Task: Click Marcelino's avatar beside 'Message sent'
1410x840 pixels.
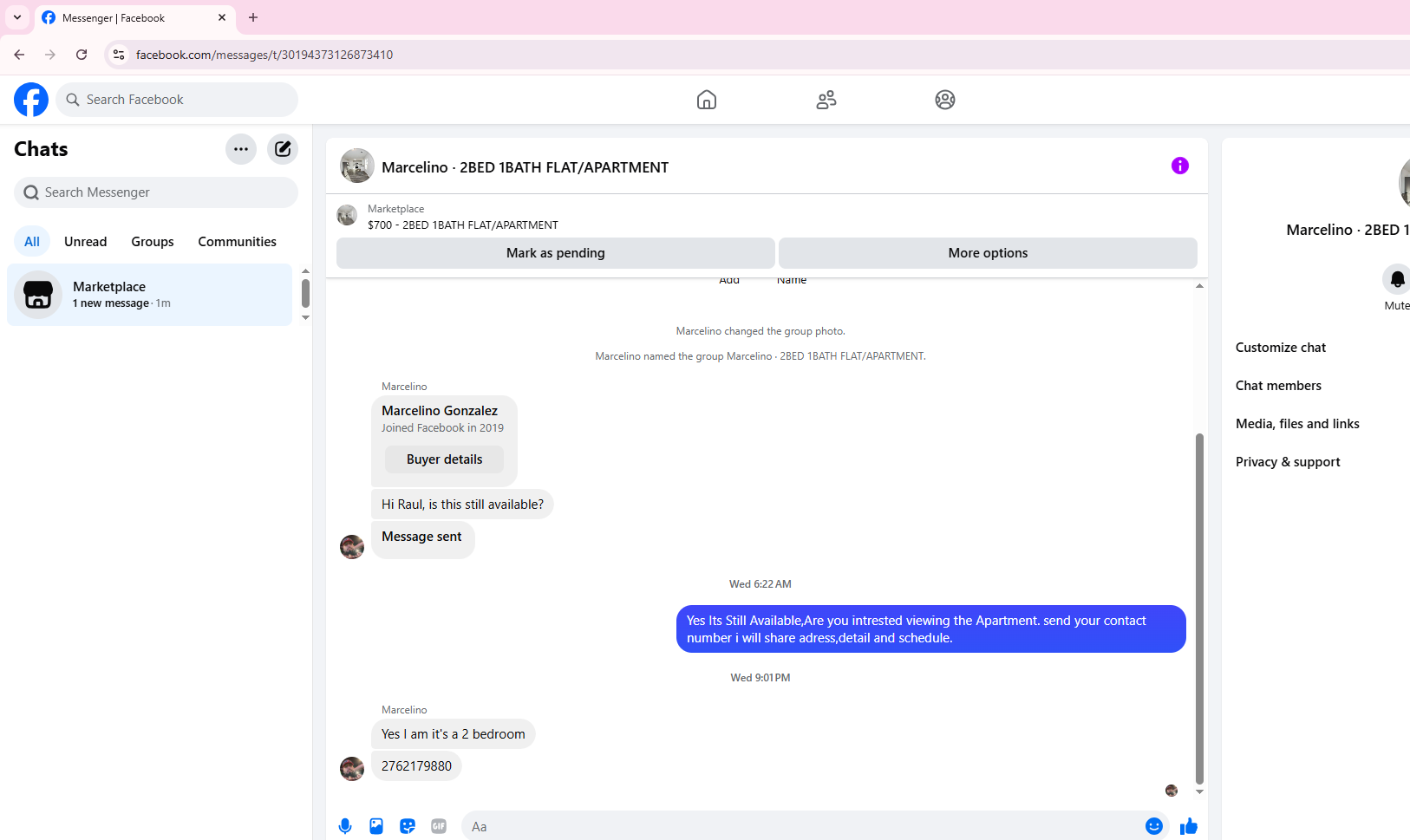Action: tap(352, 547)
